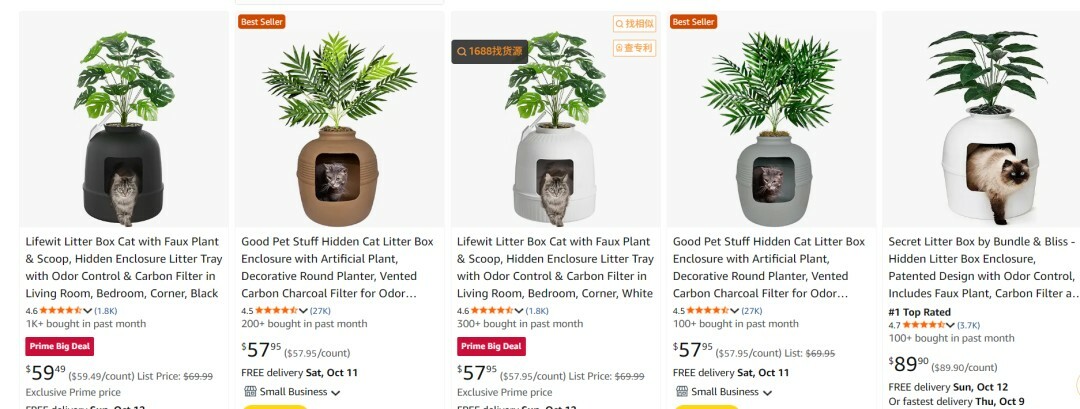
Task: Click the Small Business store icon under brown litter box
Action: [250, 392]
